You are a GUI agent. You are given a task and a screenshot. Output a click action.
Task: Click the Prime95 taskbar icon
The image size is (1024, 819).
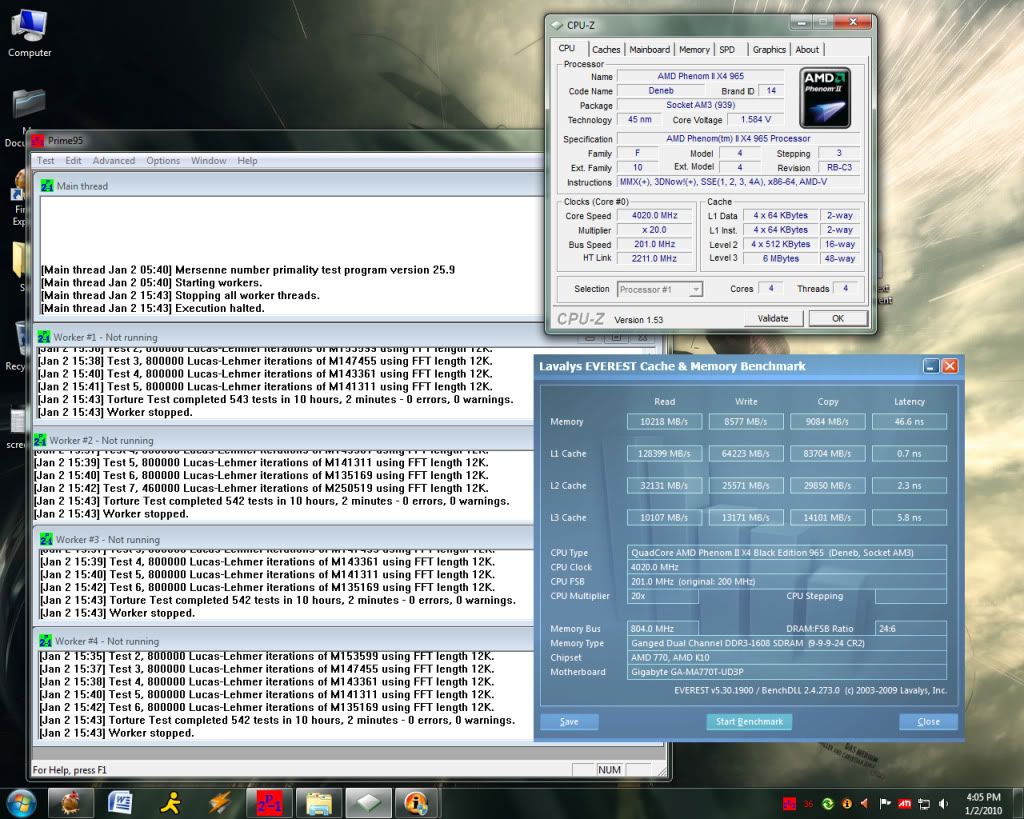[x=270, y=802]
